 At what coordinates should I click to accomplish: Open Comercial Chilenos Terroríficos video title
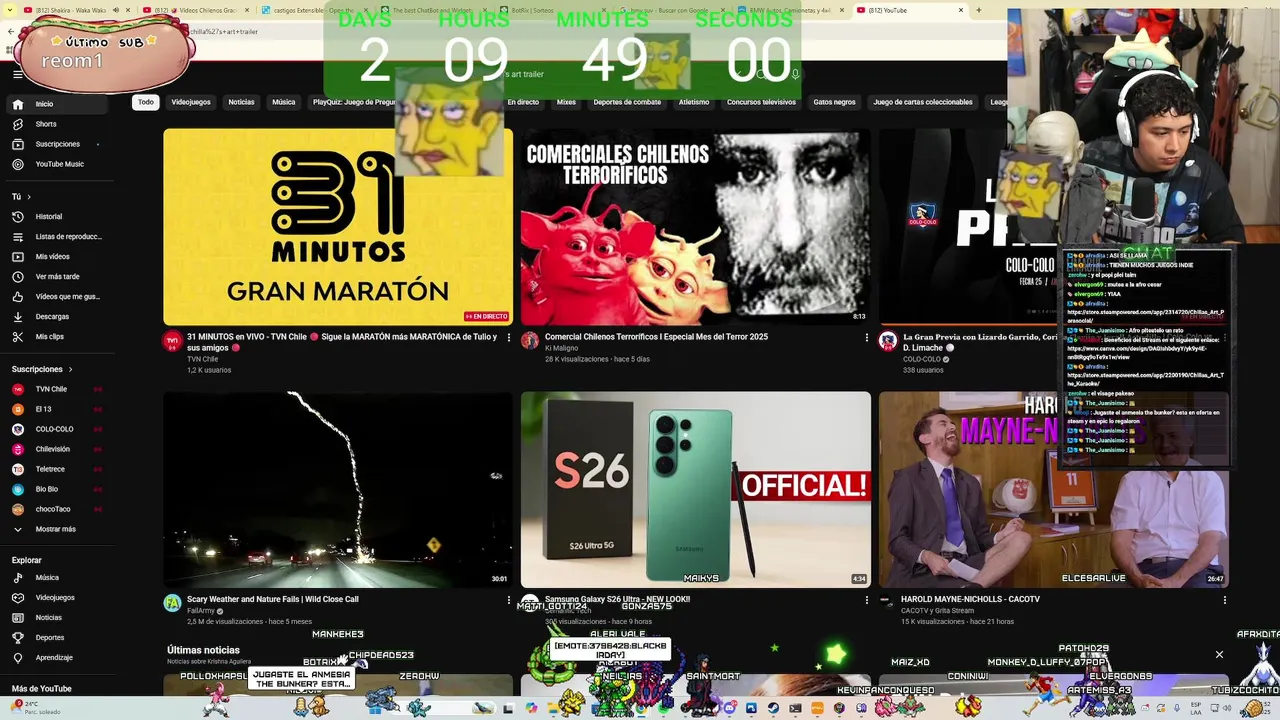(x=656, y=337)
